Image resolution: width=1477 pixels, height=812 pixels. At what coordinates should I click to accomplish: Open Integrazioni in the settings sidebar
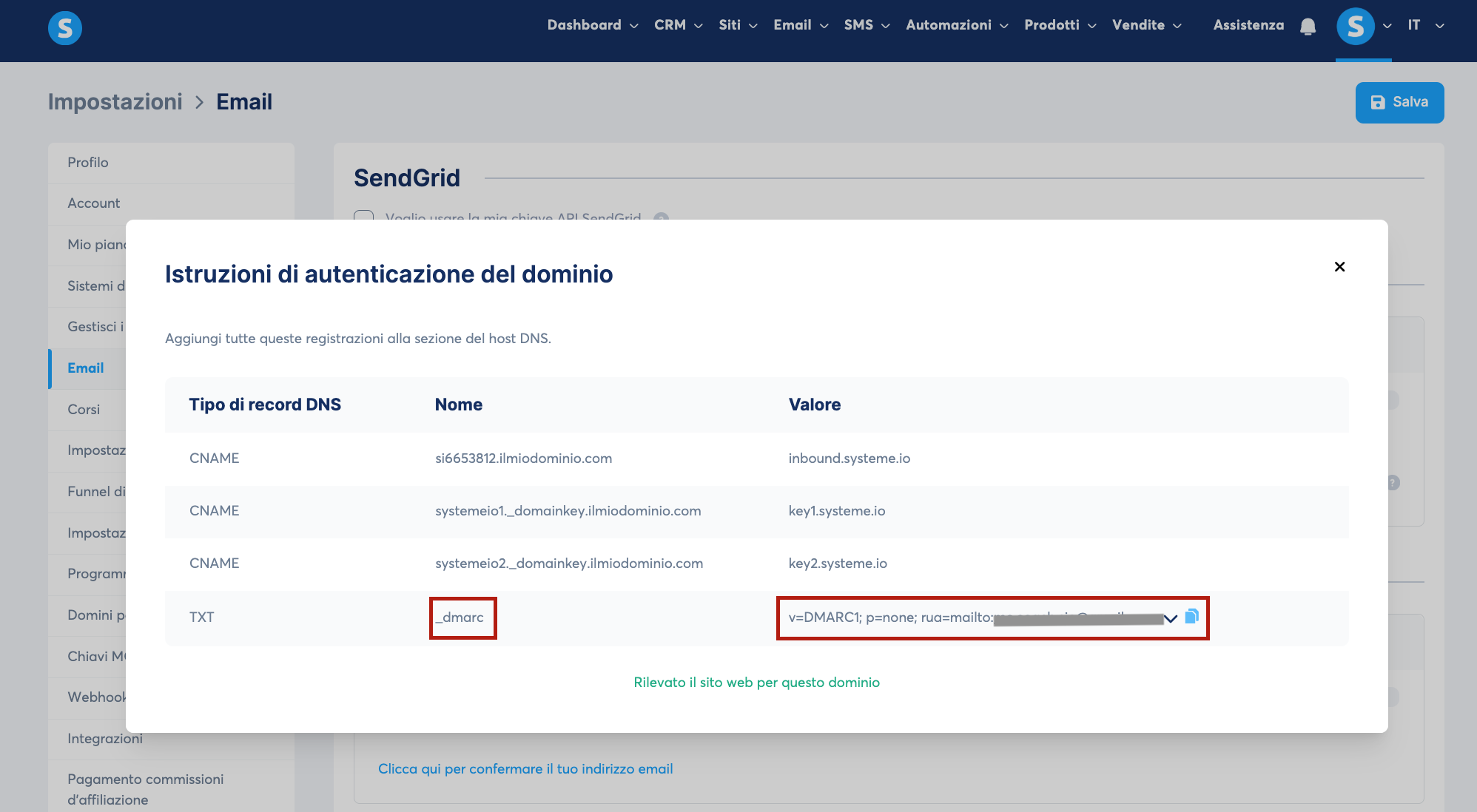[x=105, y=738]
